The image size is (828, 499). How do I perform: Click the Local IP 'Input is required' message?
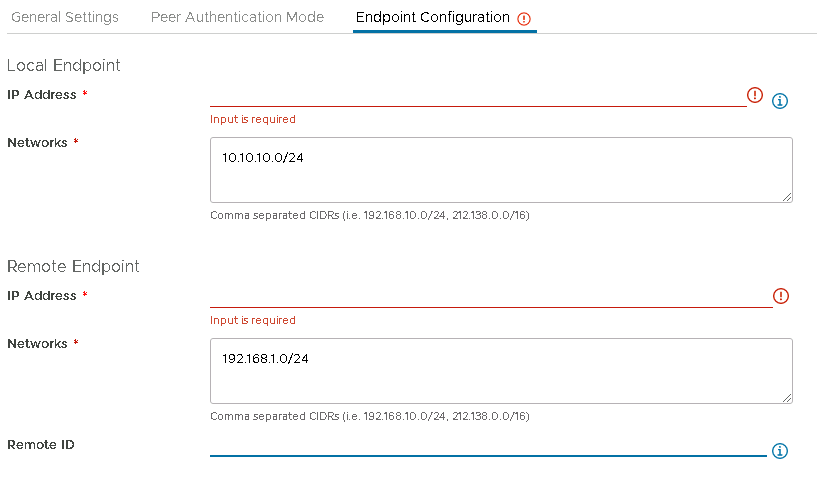253,119
